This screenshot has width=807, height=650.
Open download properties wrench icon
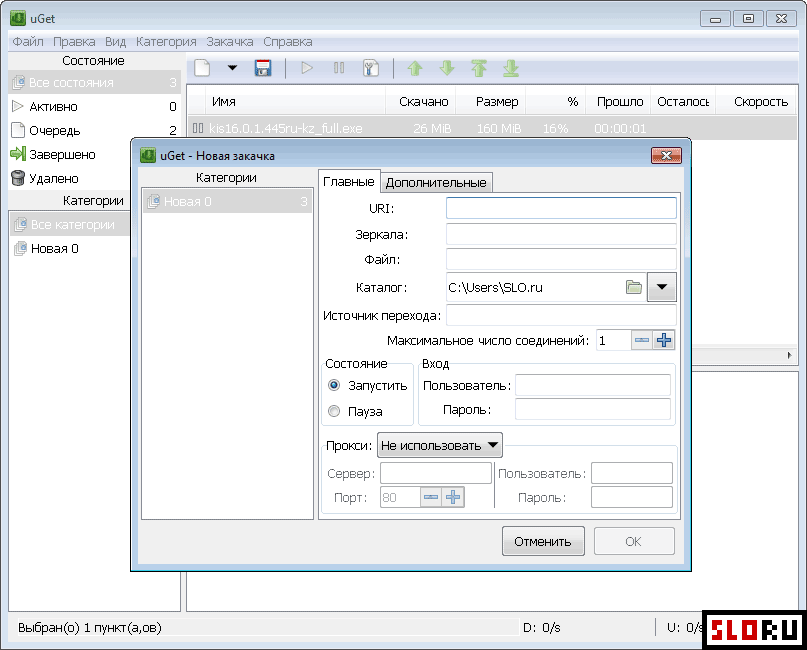click(370, 68)
